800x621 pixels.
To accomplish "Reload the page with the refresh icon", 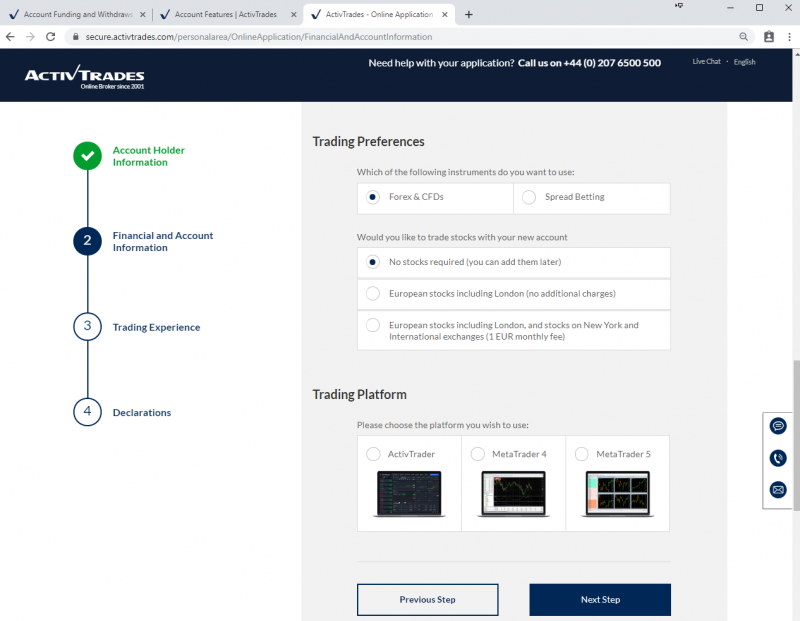I will point(51,37).
